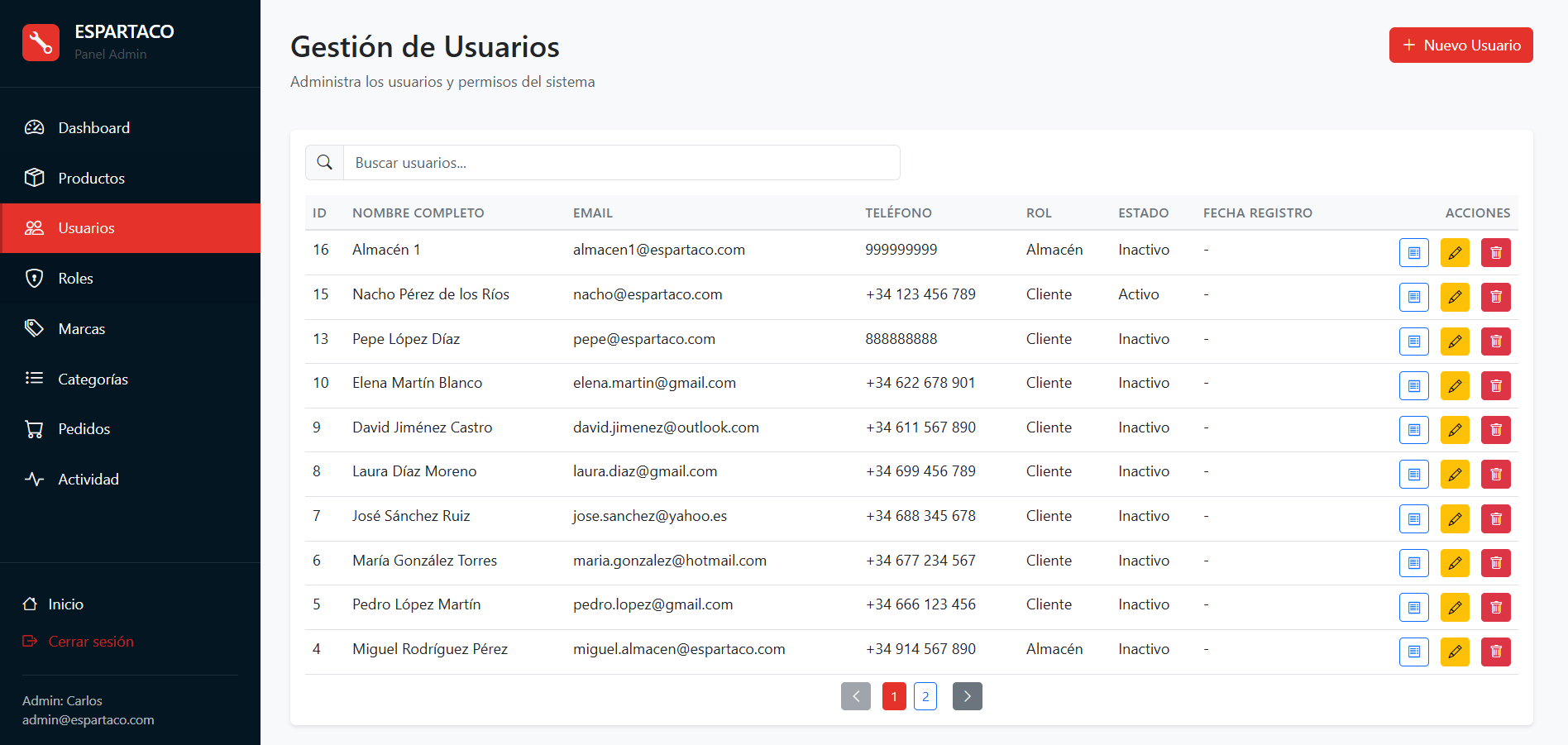The image size is (1568, 745).
Task: Open the Dashboard sidebar item
Action: tap(130, 128)
